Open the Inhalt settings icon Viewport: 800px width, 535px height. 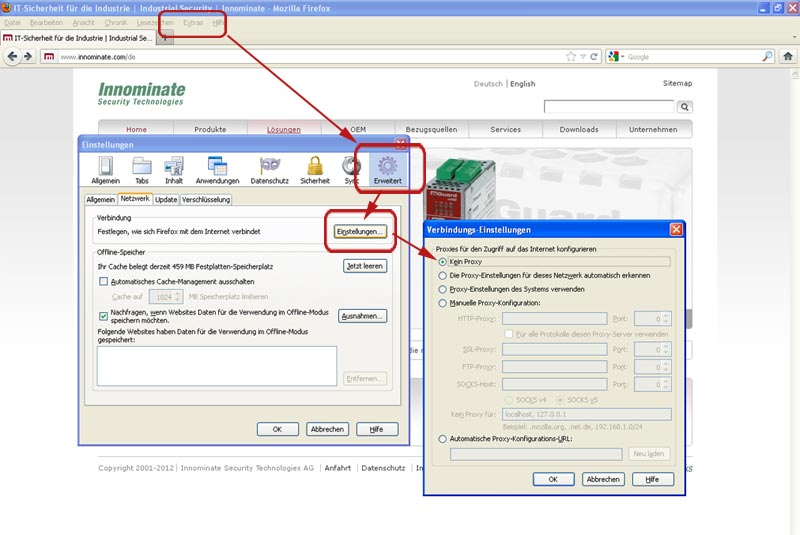(174, 167)
